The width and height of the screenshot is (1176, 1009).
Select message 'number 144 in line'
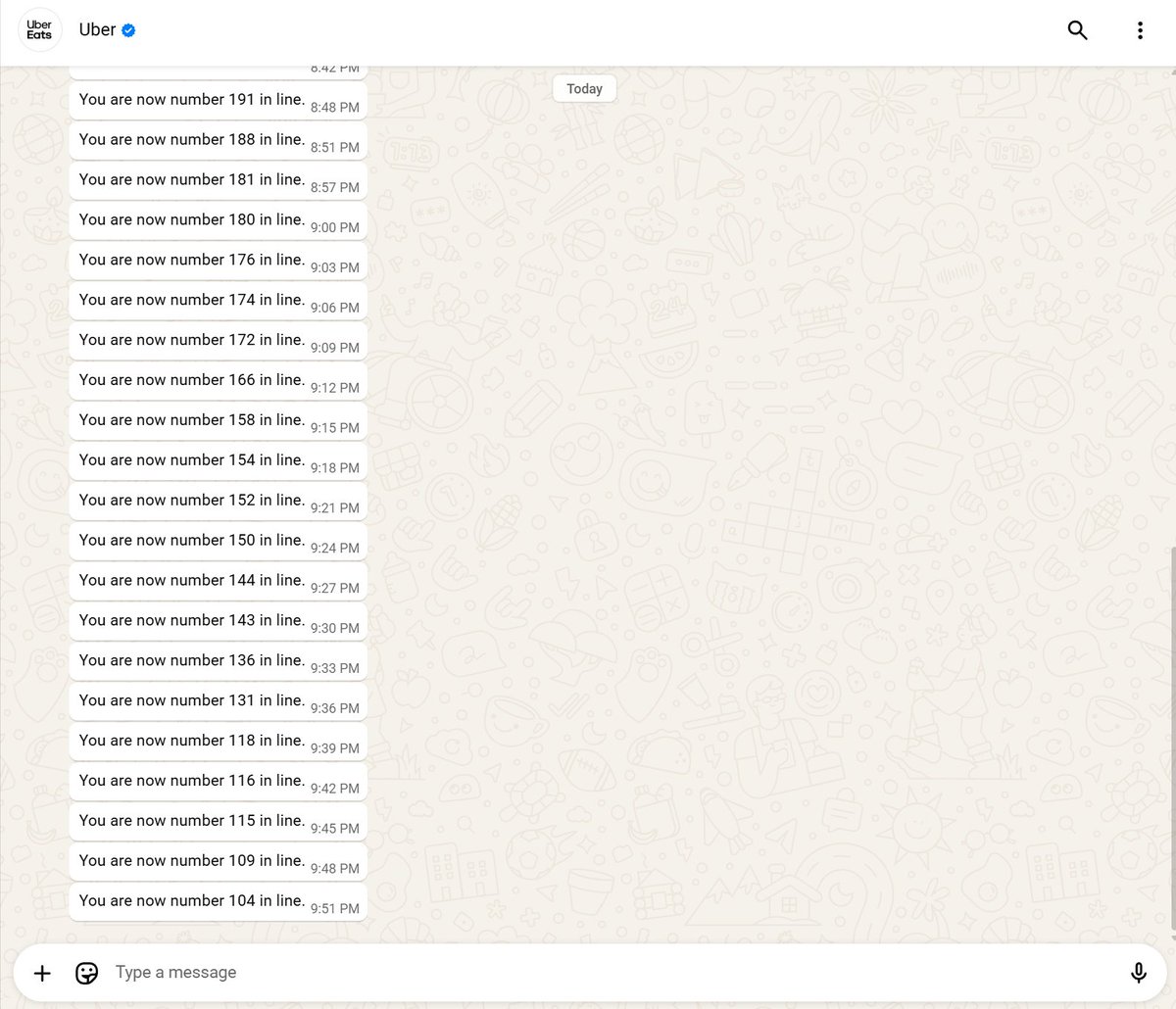218,584
